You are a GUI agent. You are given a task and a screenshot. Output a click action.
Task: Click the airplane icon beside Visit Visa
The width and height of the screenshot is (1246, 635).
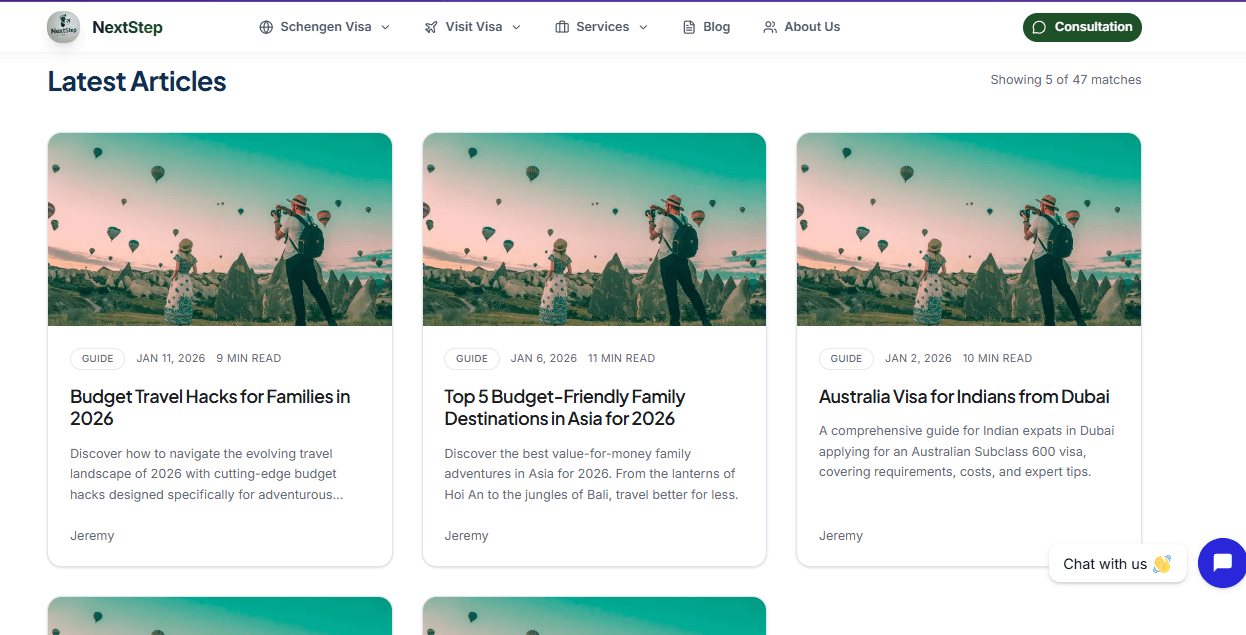(431, 27)
